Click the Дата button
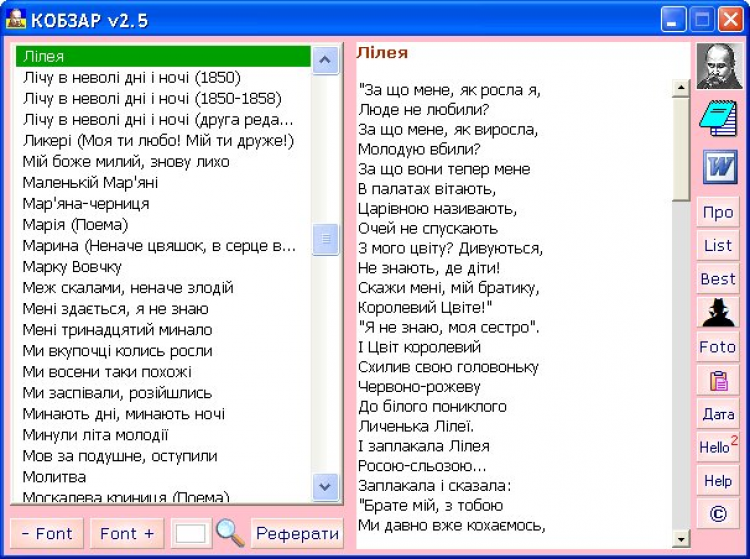 718,414
